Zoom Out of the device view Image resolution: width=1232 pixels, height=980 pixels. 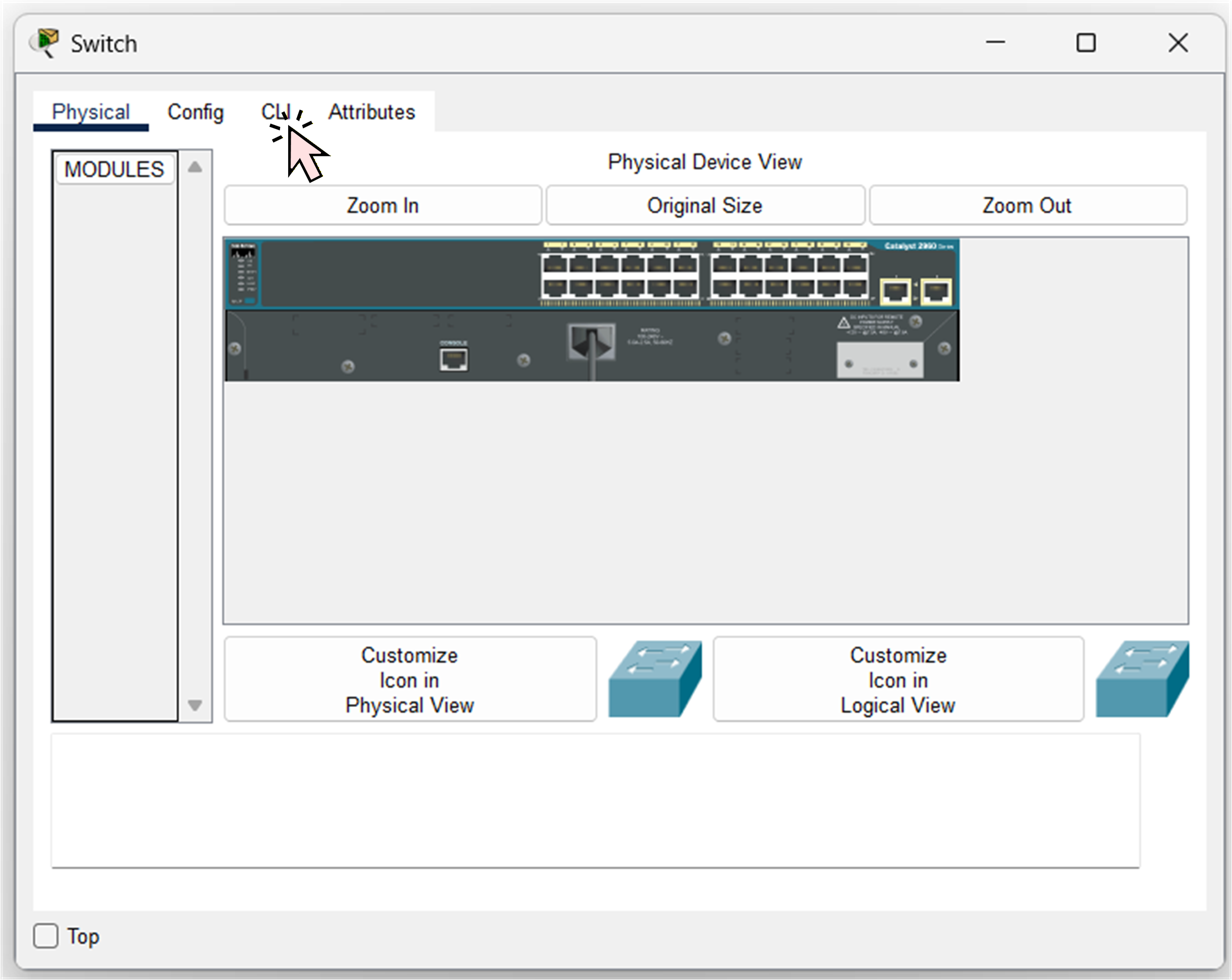click(x=1027, y=205)
